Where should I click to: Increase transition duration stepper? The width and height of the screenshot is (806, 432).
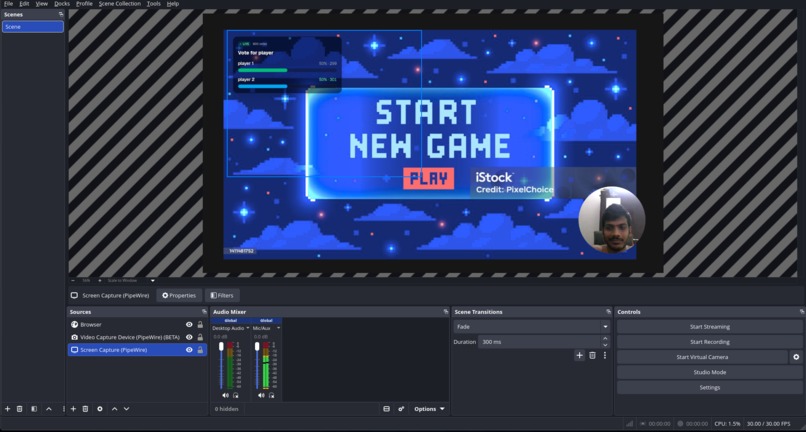(606, 338)
